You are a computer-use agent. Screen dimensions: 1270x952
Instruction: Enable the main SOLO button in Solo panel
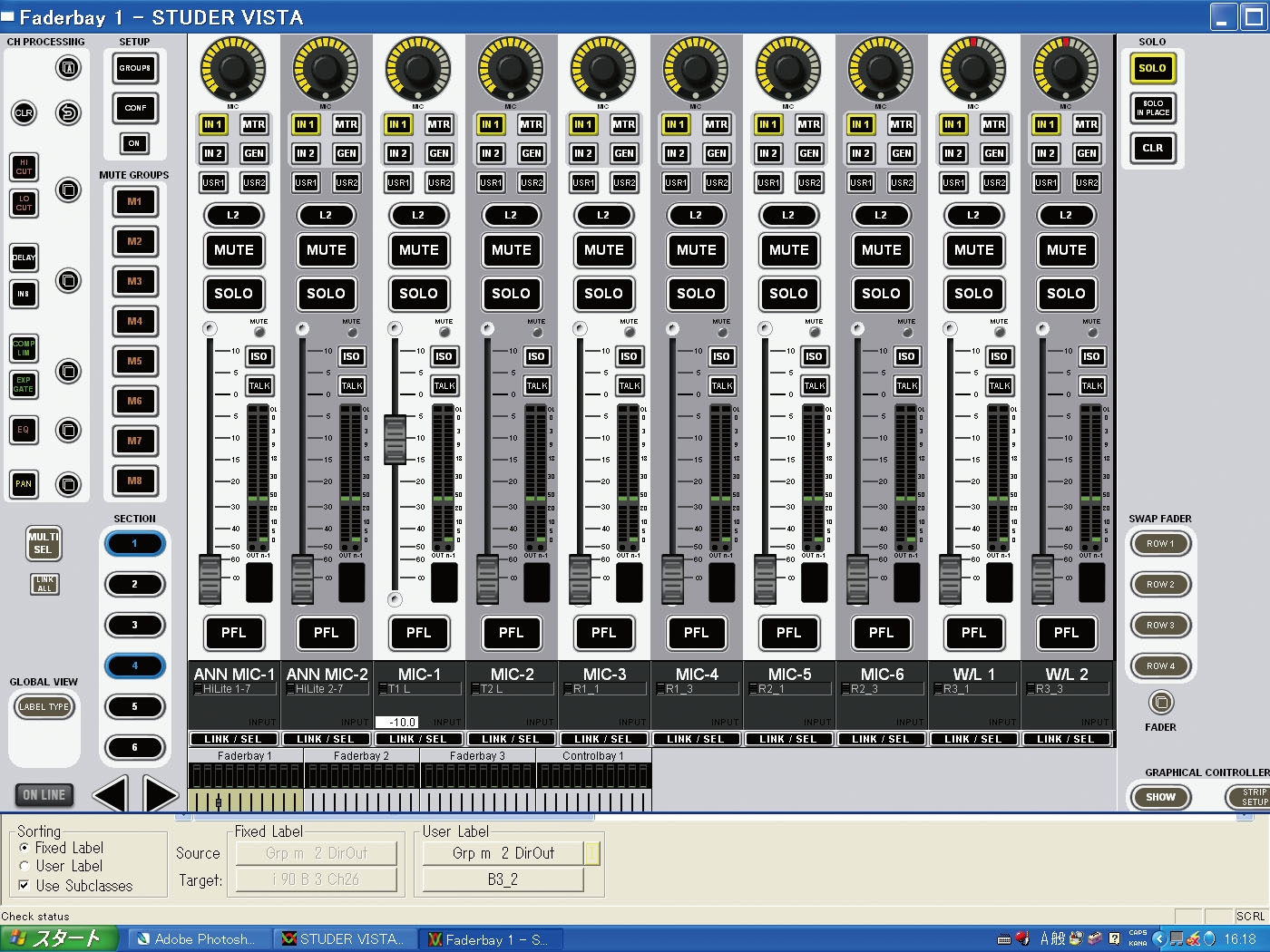point(1153,68)
